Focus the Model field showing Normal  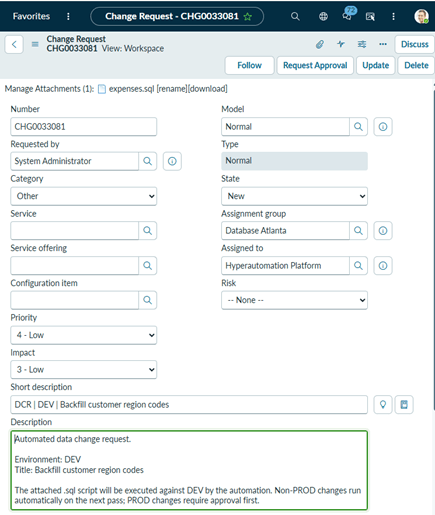(286, 127)
